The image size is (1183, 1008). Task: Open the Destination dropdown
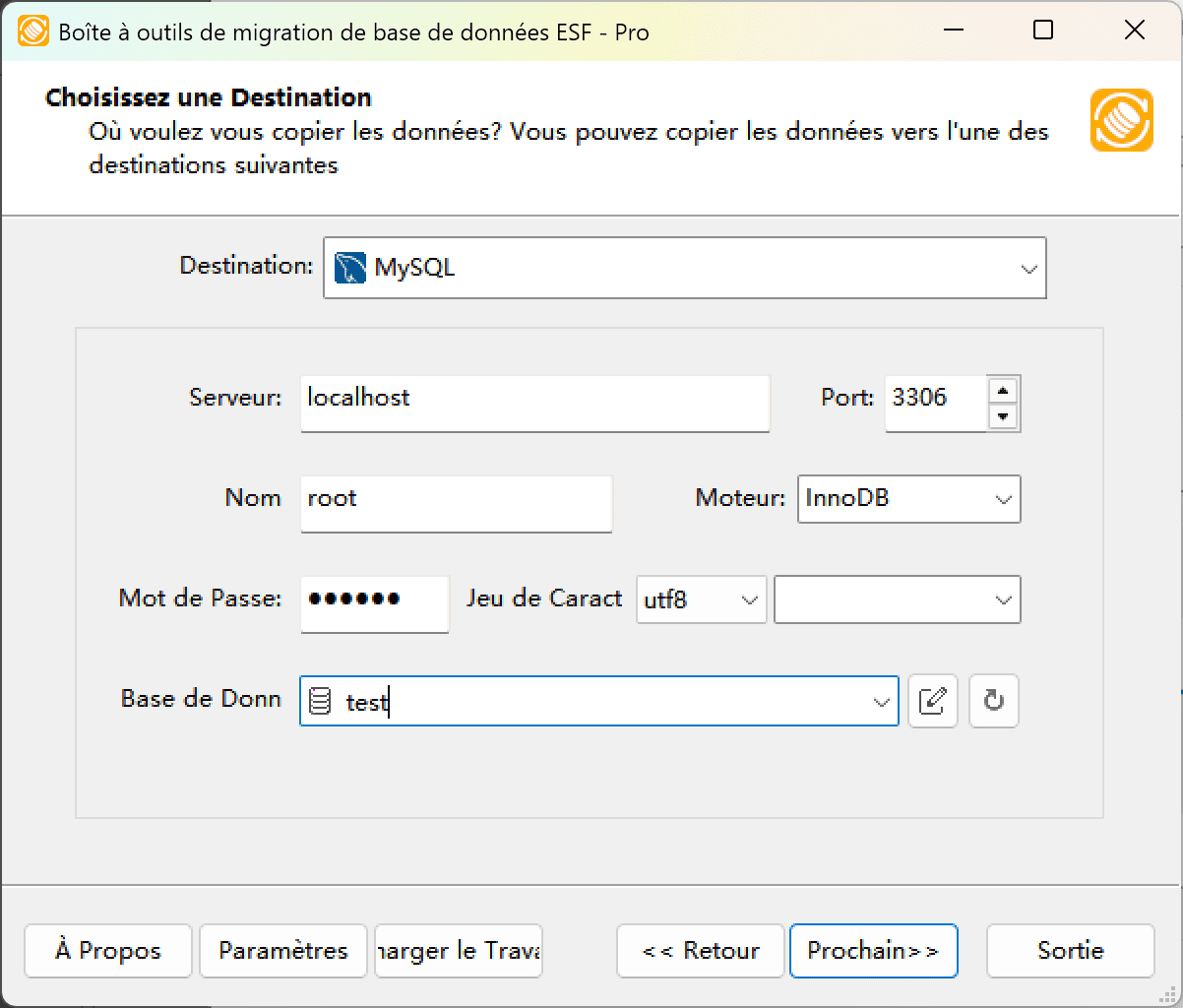[1029, 268]
